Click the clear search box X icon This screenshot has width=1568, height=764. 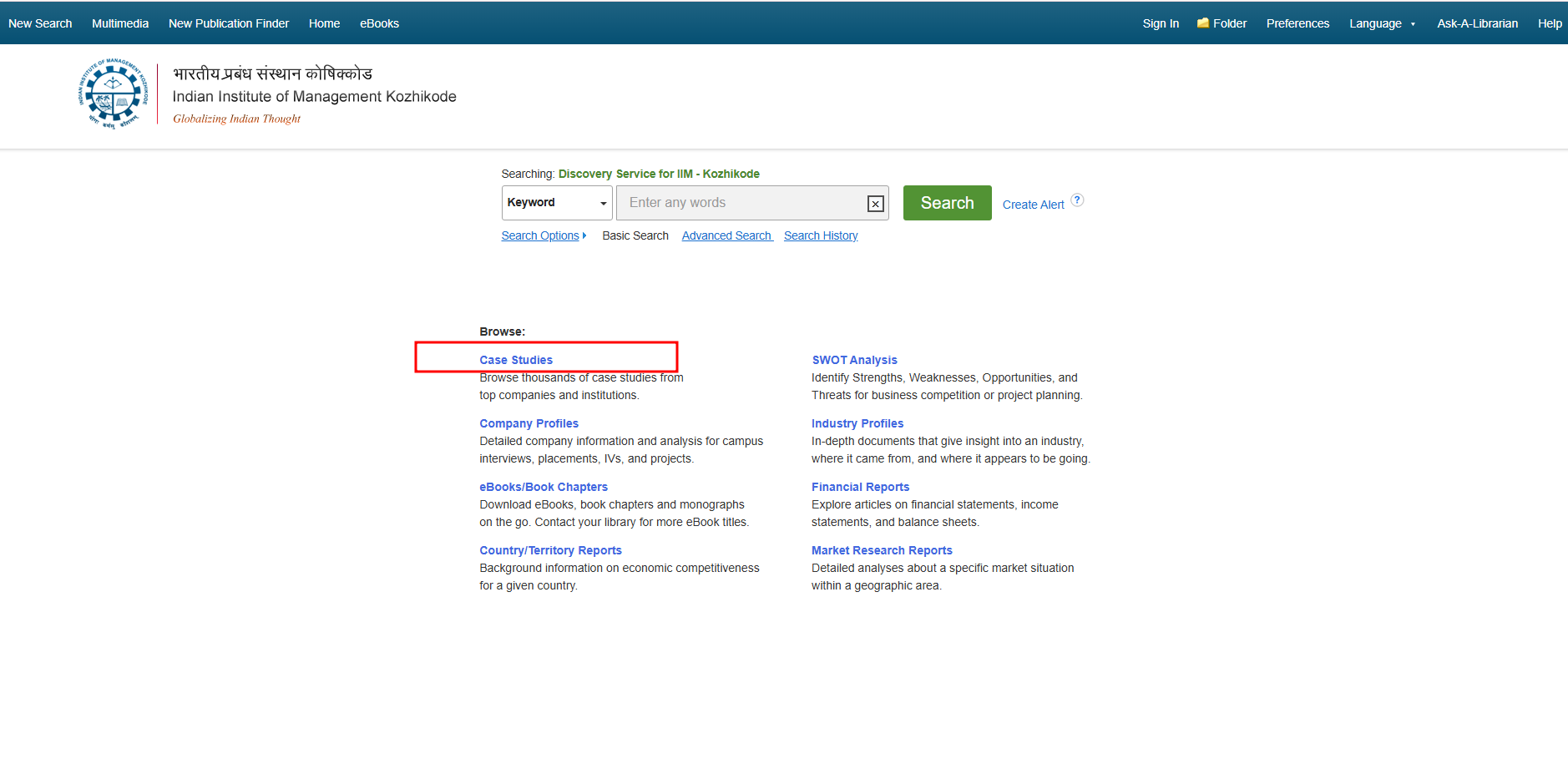(x=875, y=204)
